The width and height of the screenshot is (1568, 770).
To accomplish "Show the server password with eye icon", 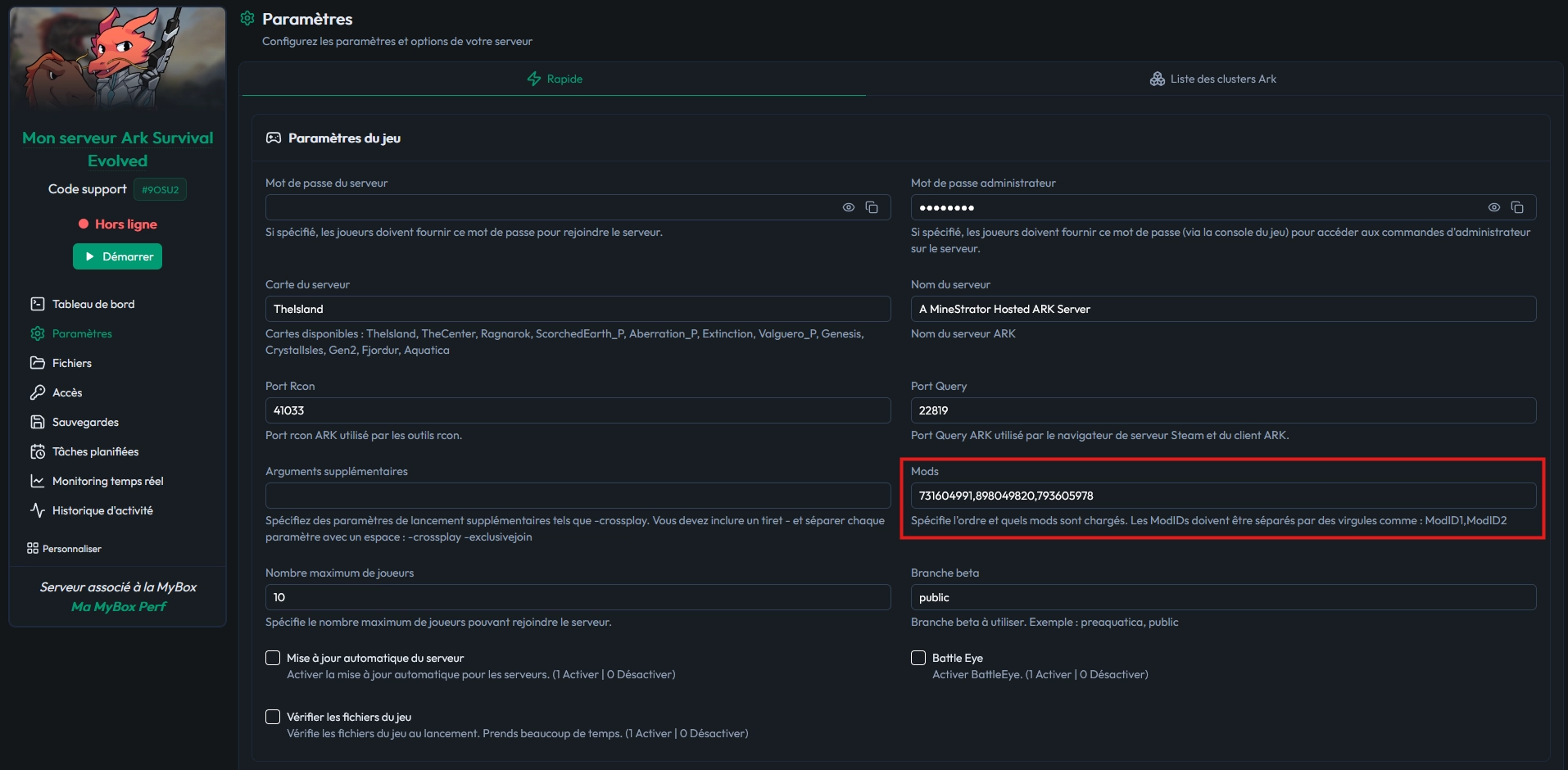I will point(849,207).
